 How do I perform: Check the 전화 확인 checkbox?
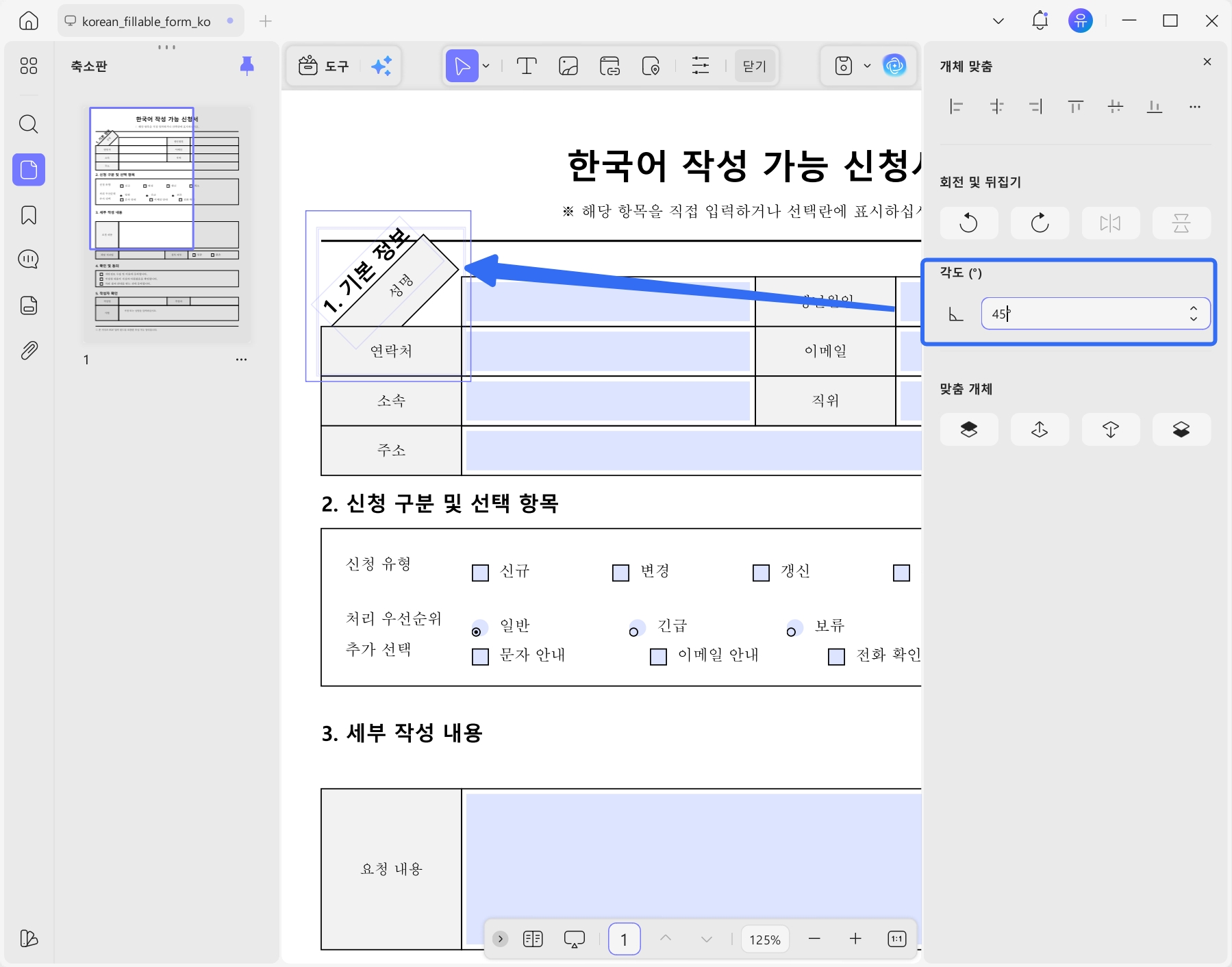(837, 657)
